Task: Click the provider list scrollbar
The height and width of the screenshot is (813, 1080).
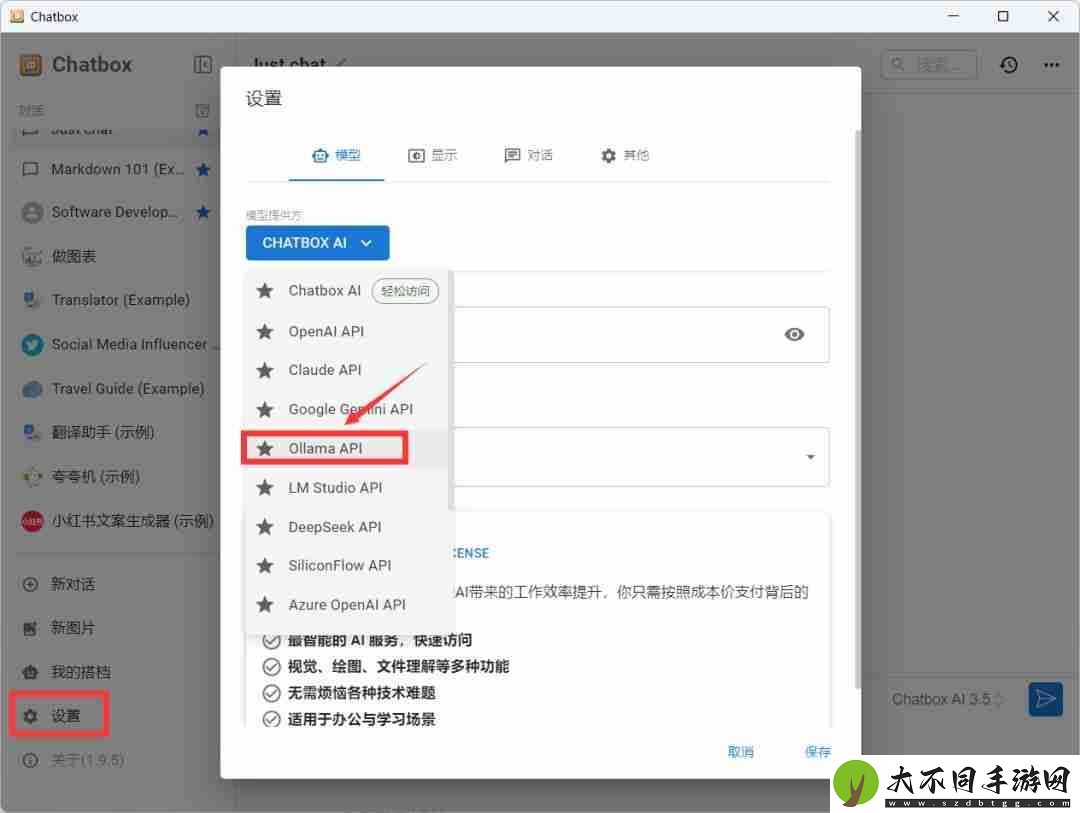Action: tap(451, 391)
